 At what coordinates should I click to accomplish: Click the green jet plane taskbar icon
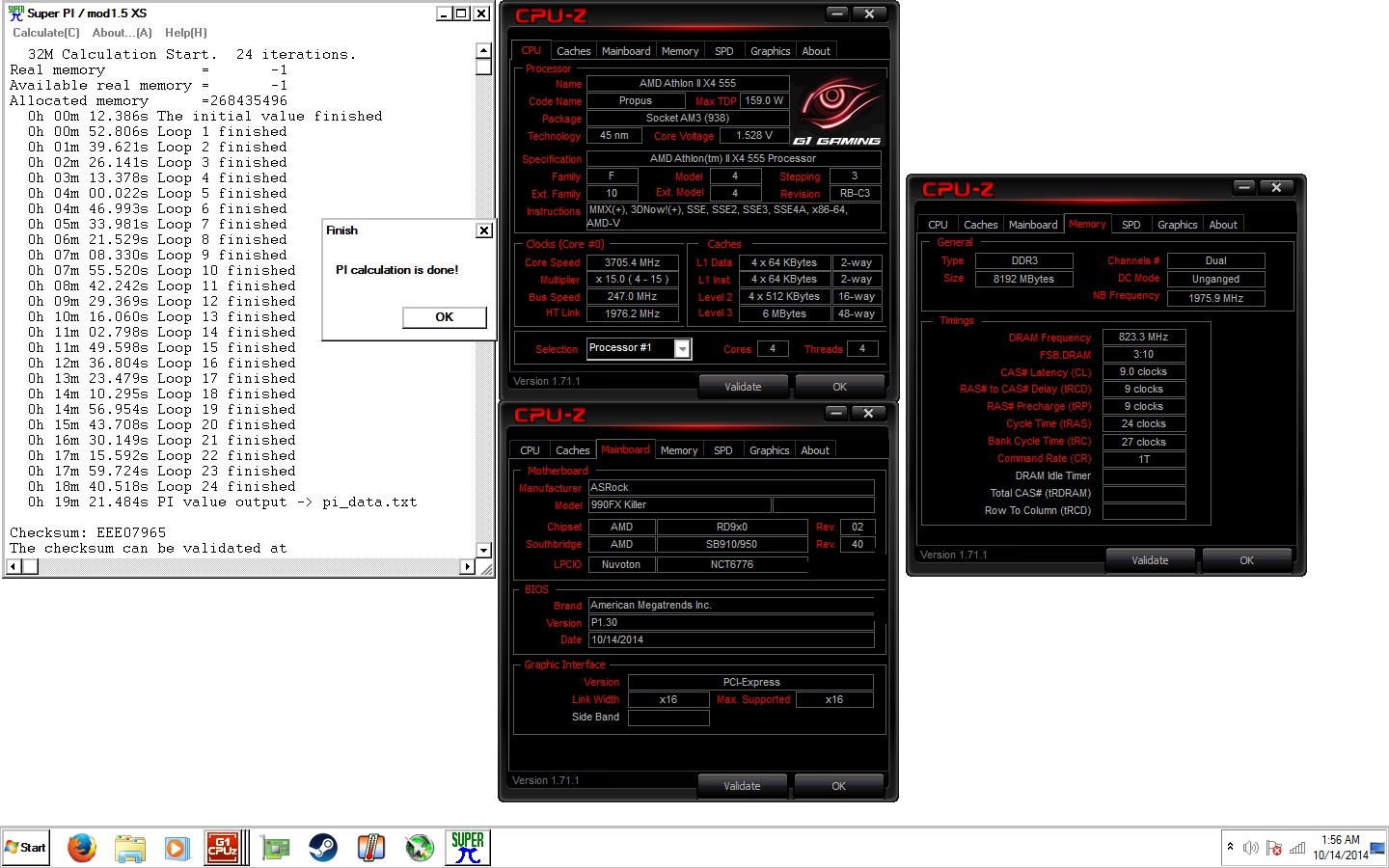coord(420,848)
